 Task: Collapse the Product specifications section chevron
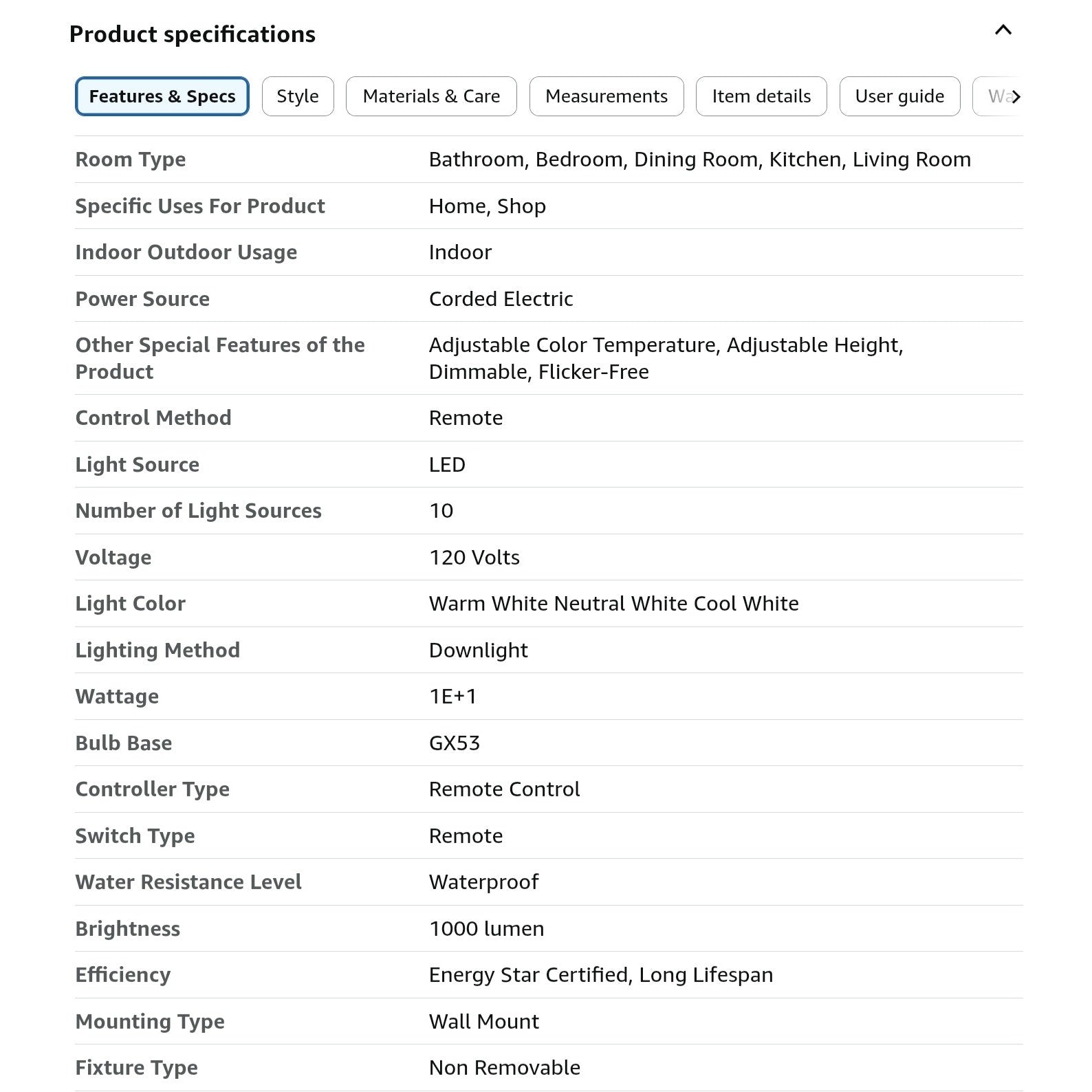[x=1003, y=30]
